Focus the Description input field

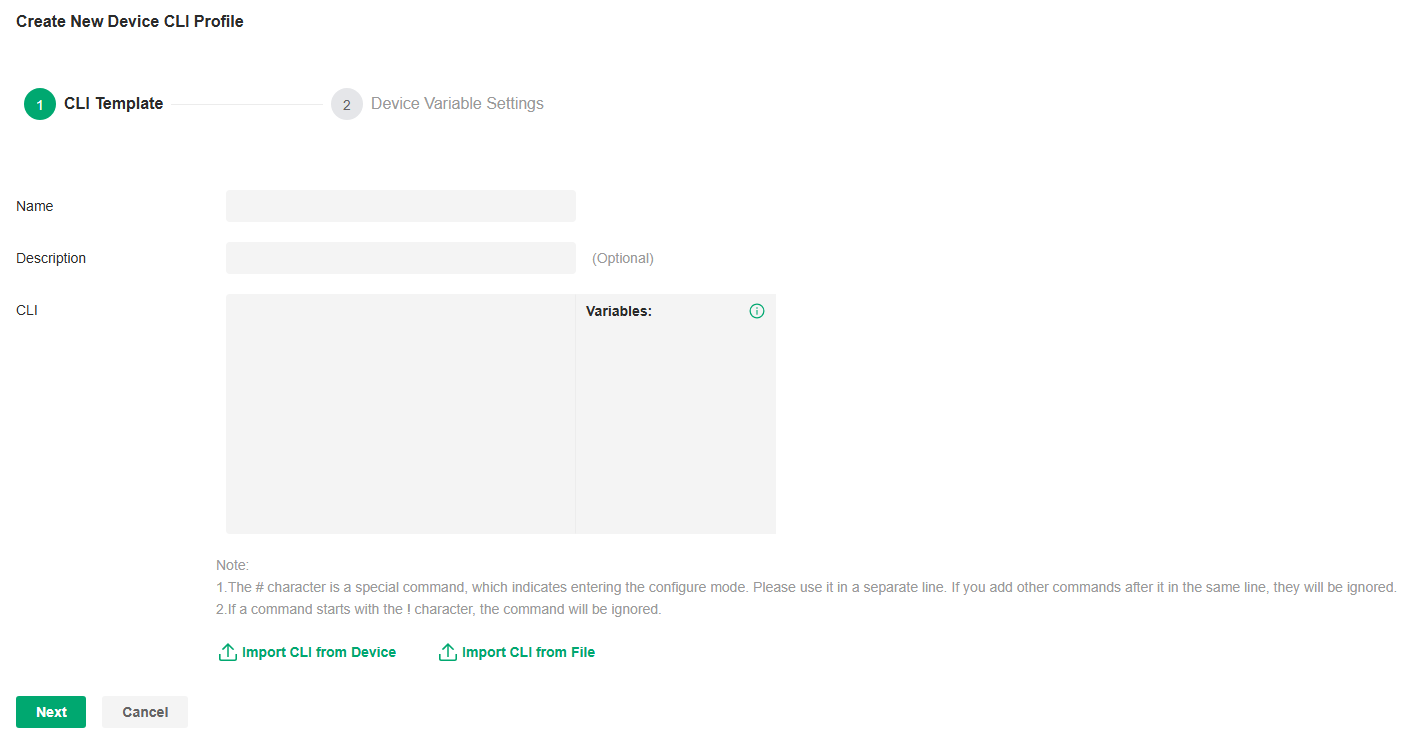400,258
